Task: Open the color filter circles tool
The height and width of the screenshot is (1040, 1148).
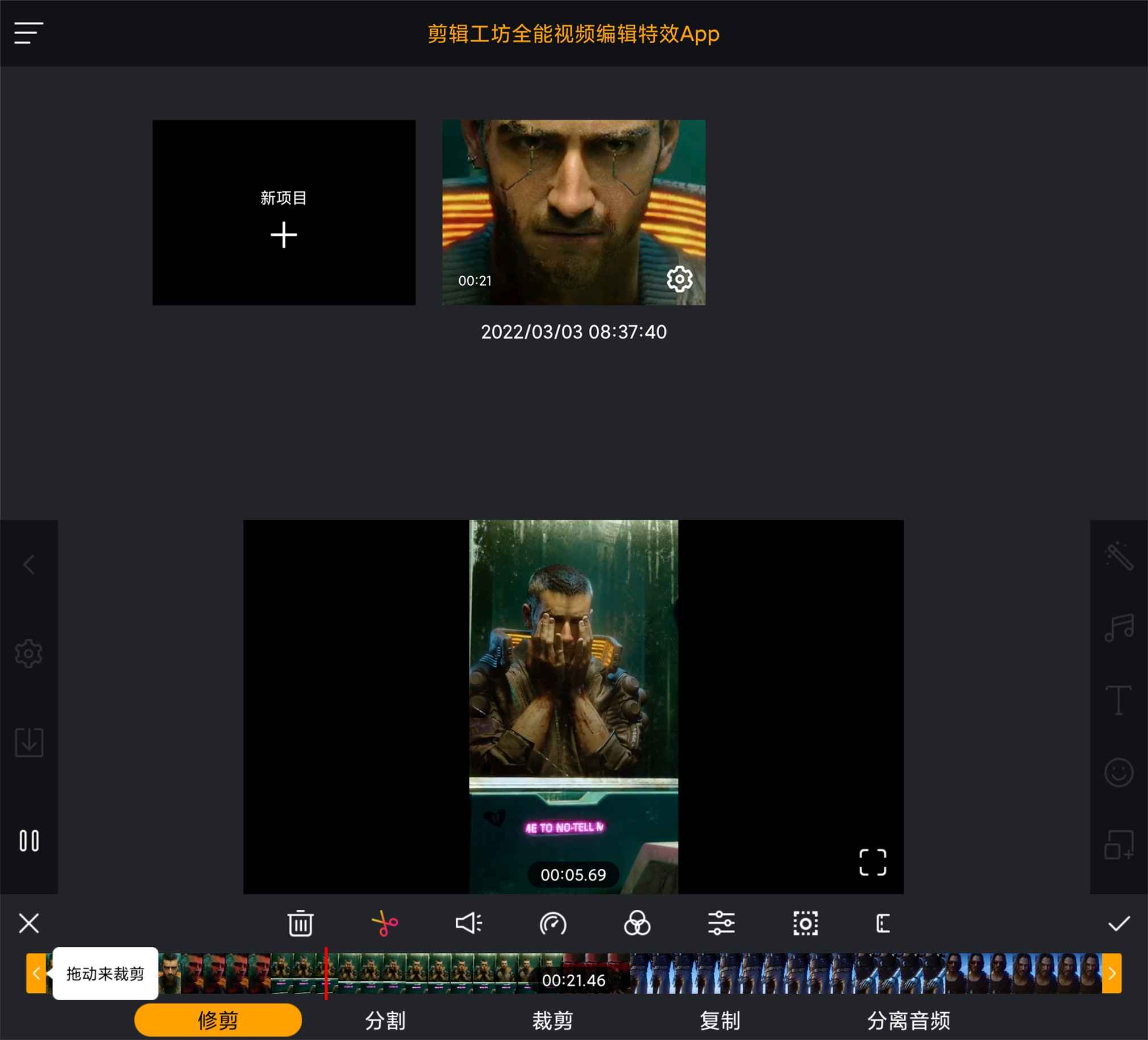Action: click(x=637, y=923)
